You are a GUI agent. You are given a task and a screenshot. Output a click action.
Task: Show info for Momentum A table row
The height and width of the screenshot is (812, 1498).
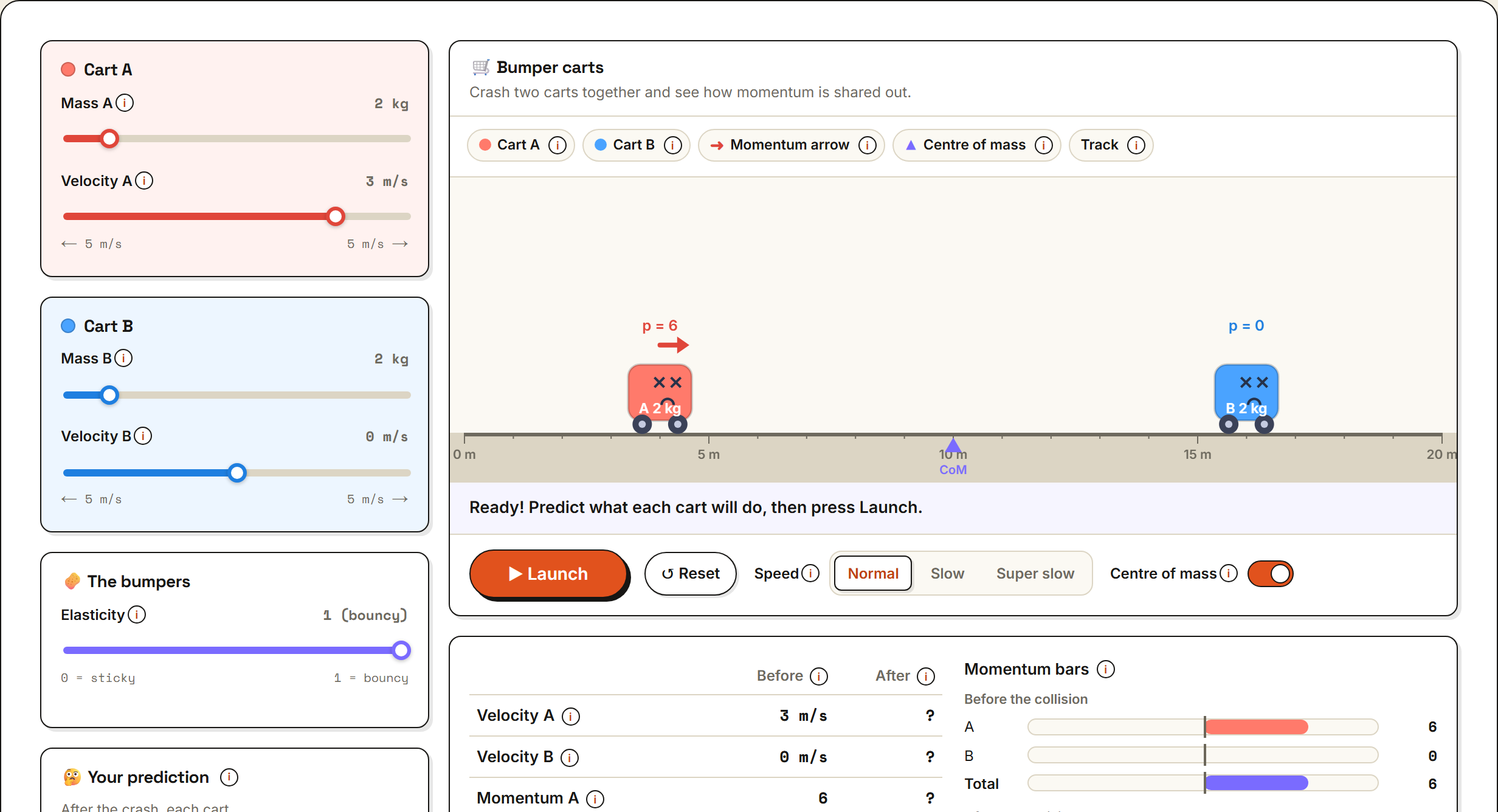[x=595, y=799]
